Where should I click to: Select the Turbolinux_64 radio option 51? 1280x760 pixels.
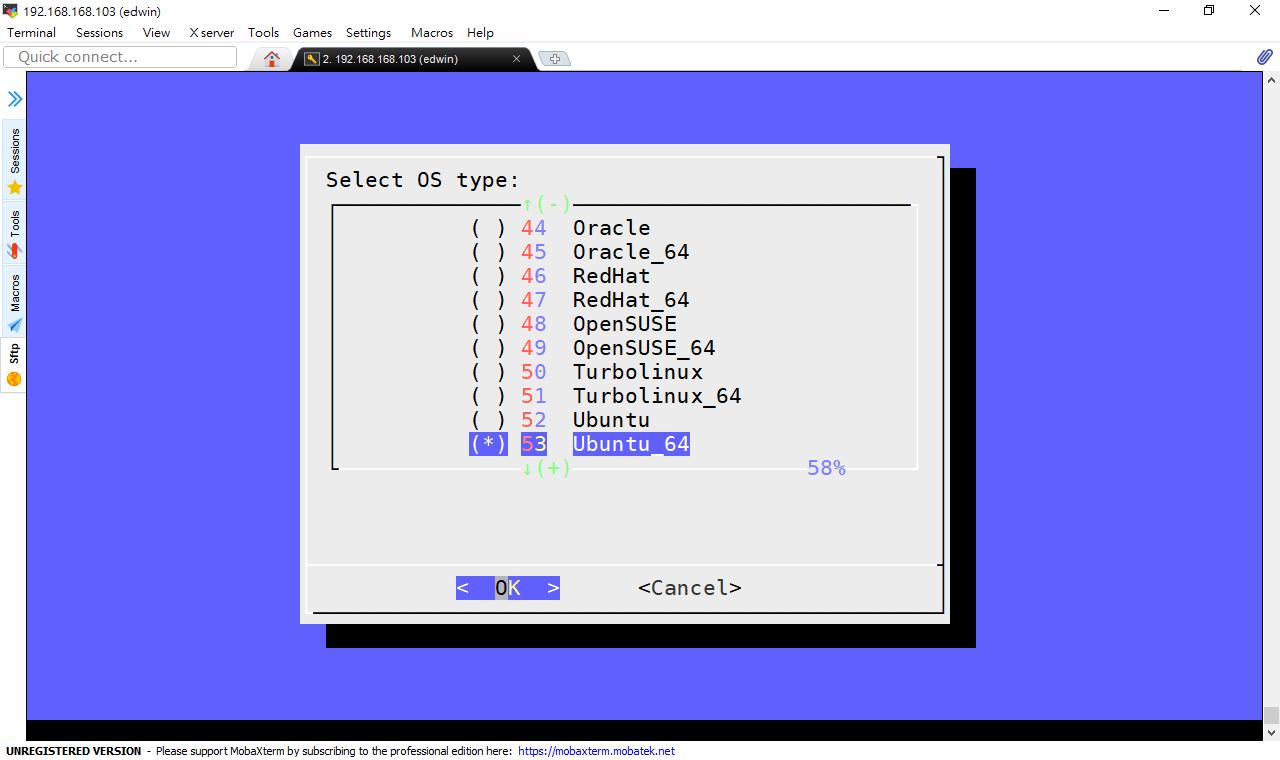[x=606, y=396]
